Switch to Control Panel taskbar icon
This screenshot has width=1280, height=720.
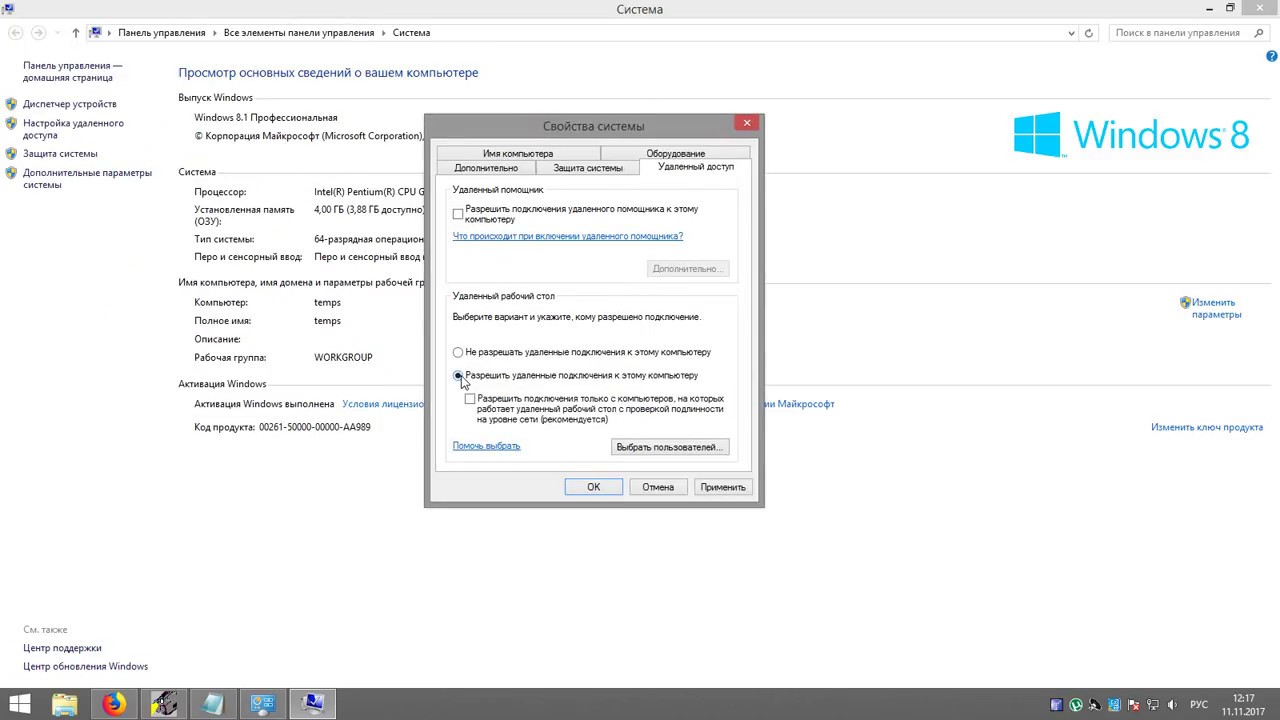263,704
